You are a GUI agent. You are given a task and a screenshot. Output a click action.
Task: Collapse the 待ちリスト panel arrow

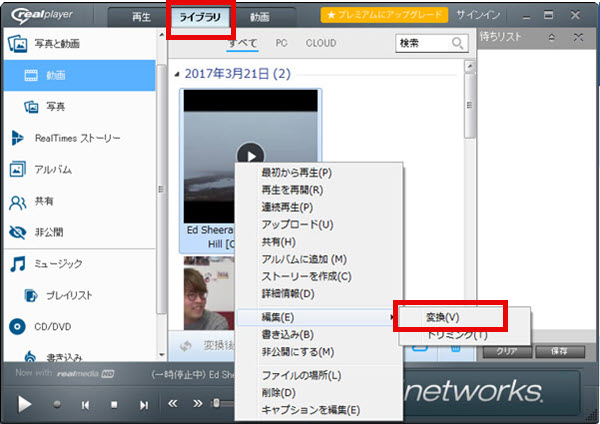(549, 36)
